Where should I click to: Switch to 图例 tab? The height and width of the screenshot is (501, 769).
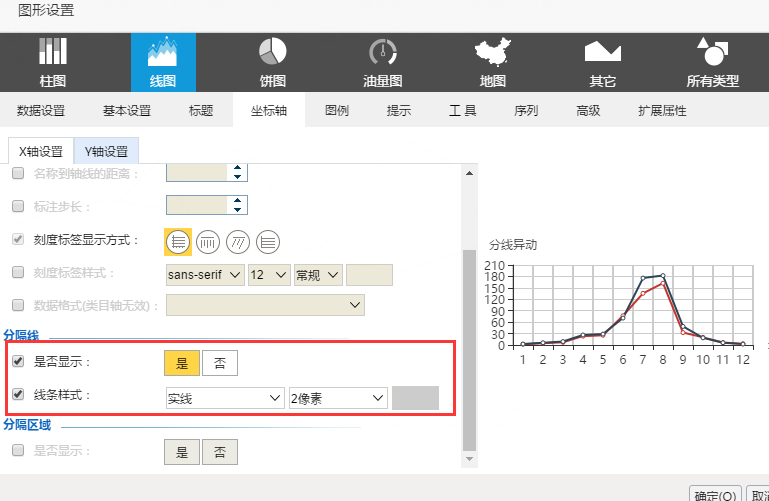coord(337,110)
